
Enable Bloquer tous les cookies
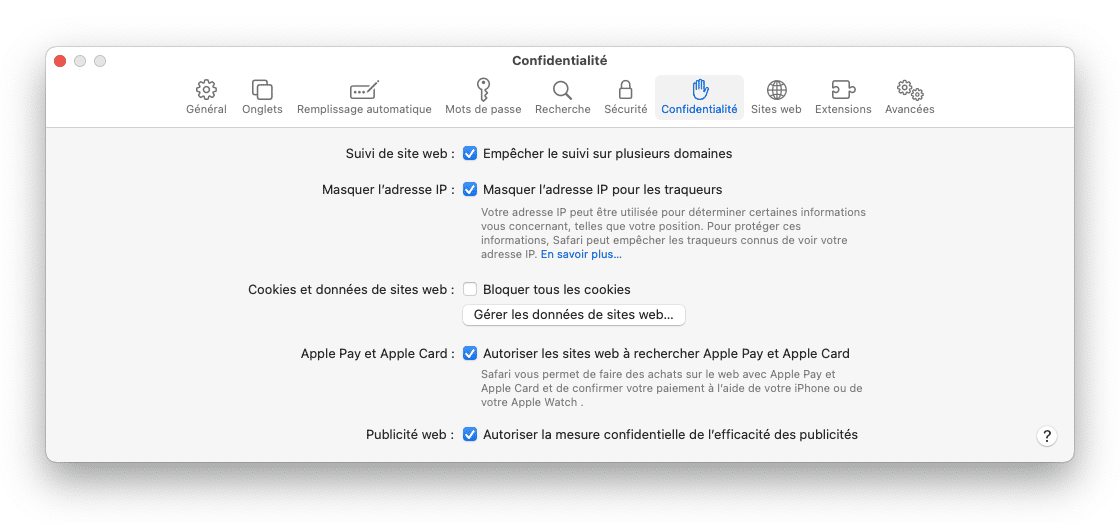click(470, 289)
